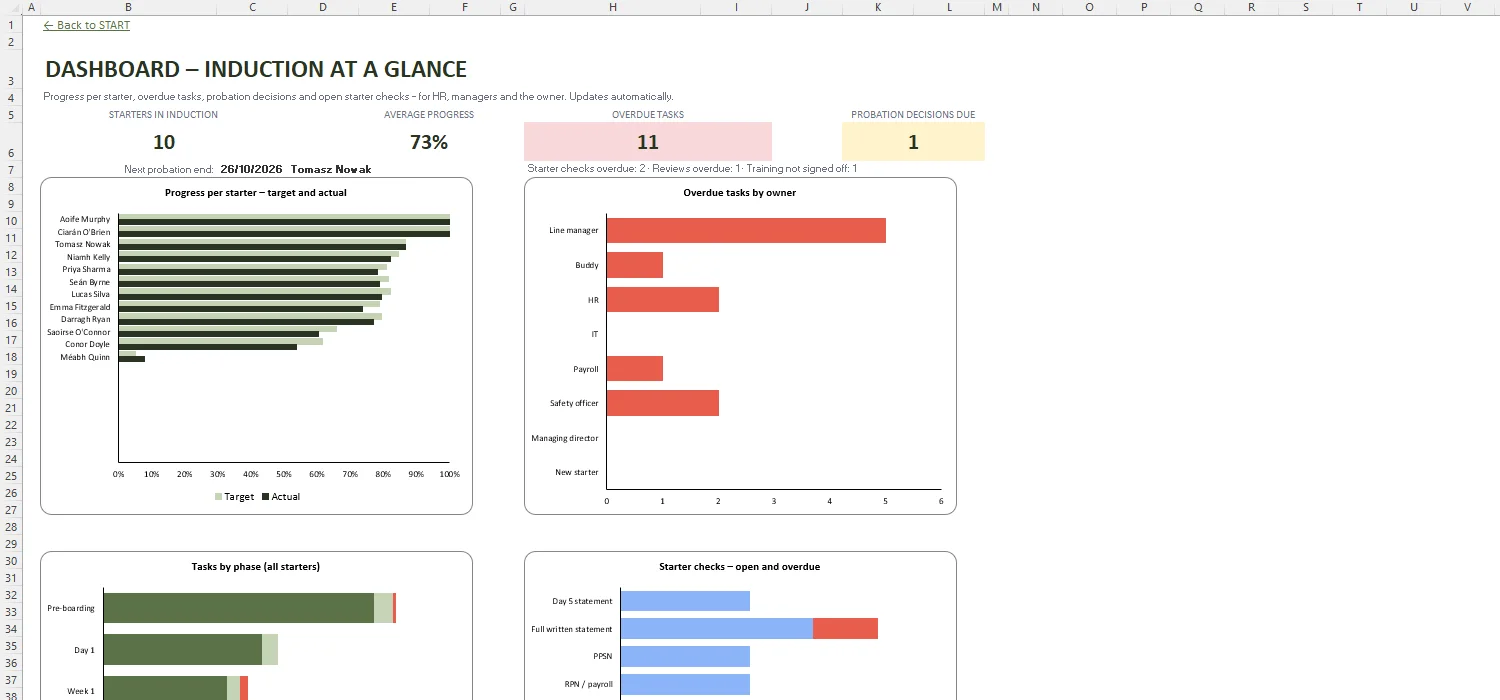This screenshot has height=700, width=1500.
Task: Select column R header
Action: click(x=1252, y=7)
